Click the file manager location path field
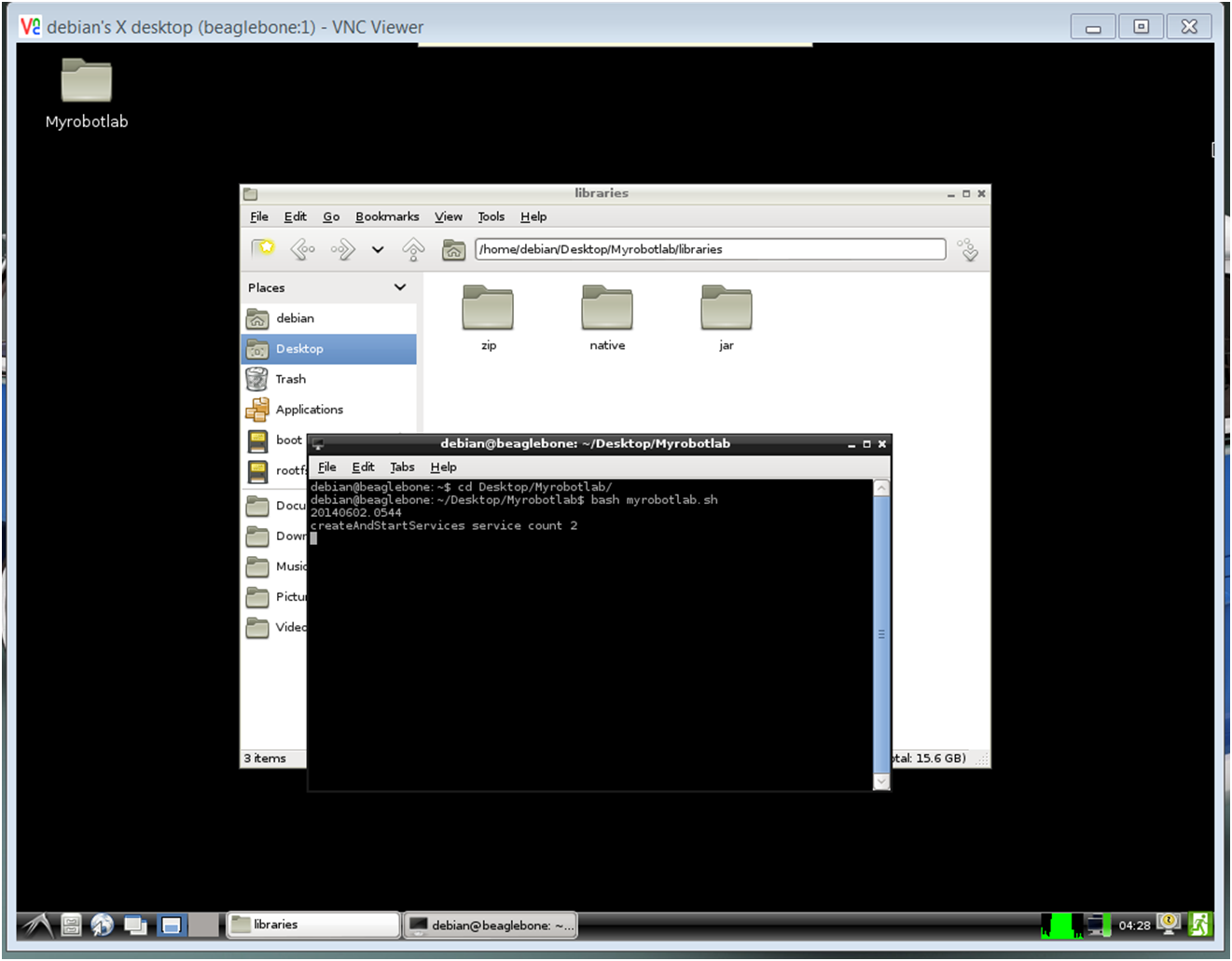The height and width of the screenshot is (961, 1232). pyautogui.click(x=711, y=249)
